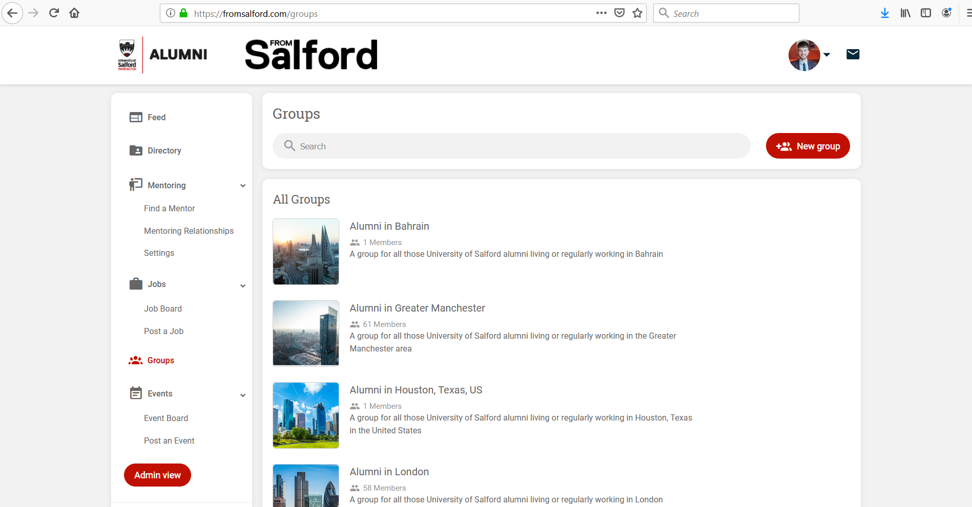
Task: Open the Firefox account icon
Action: click(x=946, y=13)
